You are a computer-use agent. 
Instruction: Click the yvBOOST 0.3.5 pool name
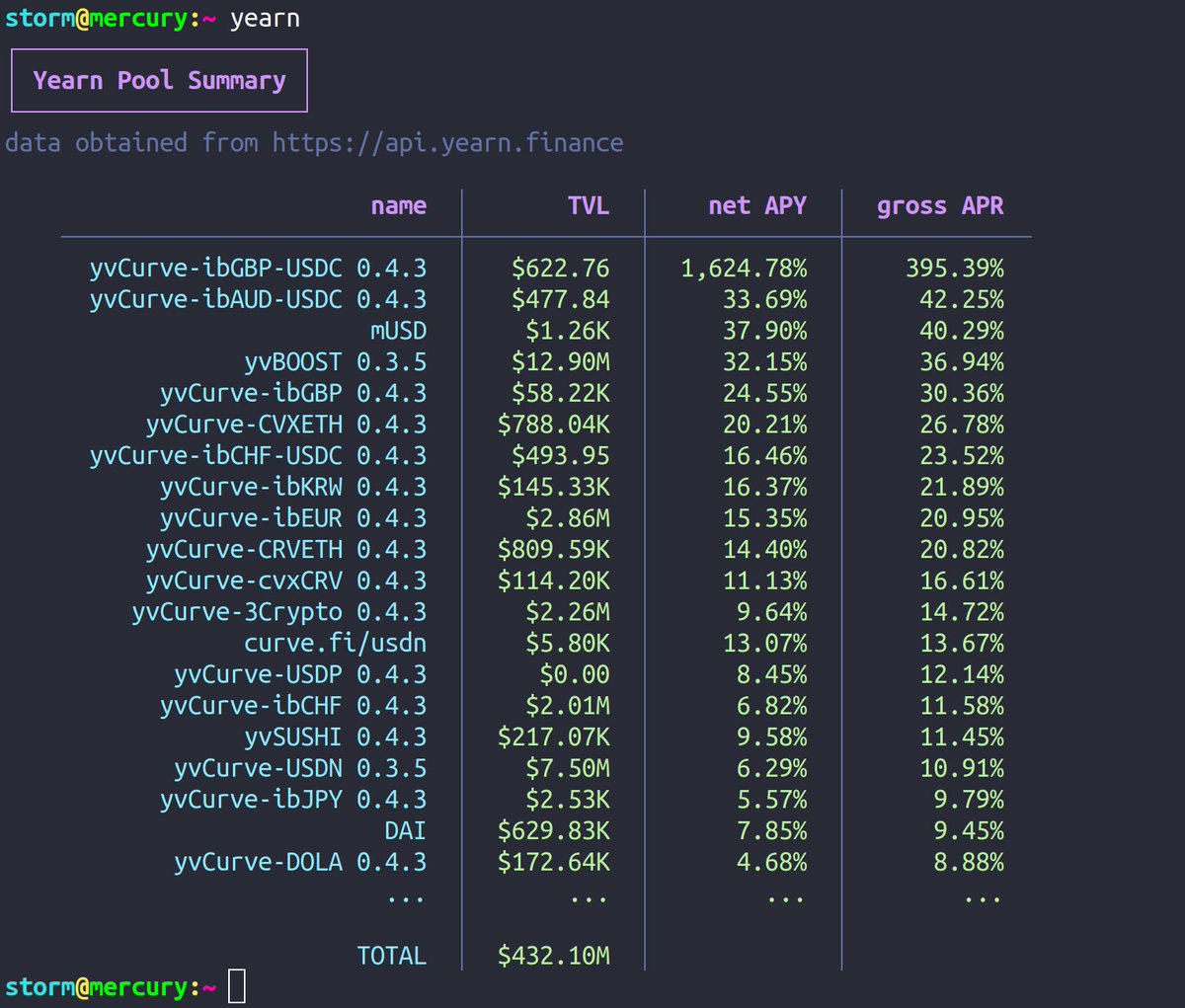coord(336,362)
